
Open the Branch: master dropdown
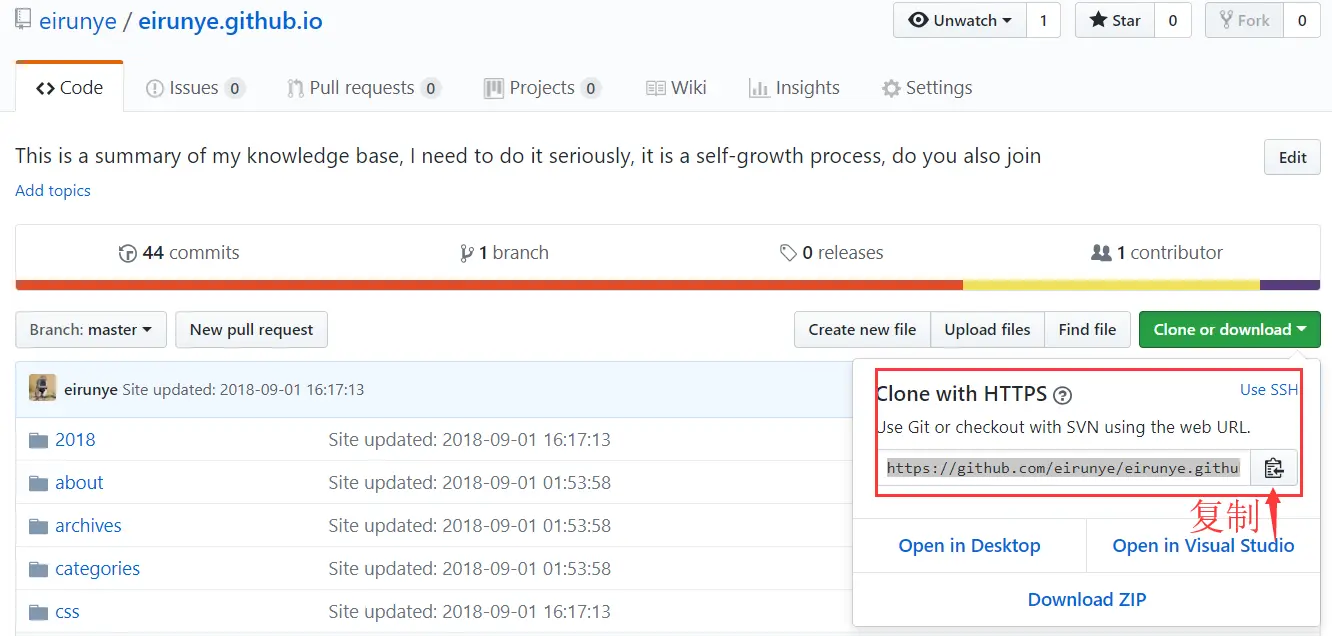(91, 329)
